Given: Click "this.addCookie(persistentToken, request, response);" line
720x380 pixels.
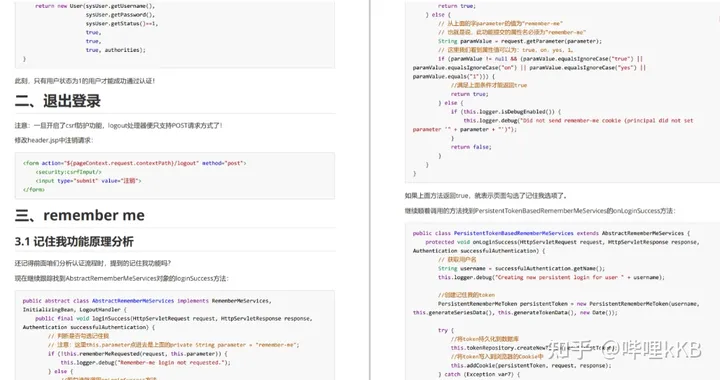Looking at the screenshot, I should 531,365.
